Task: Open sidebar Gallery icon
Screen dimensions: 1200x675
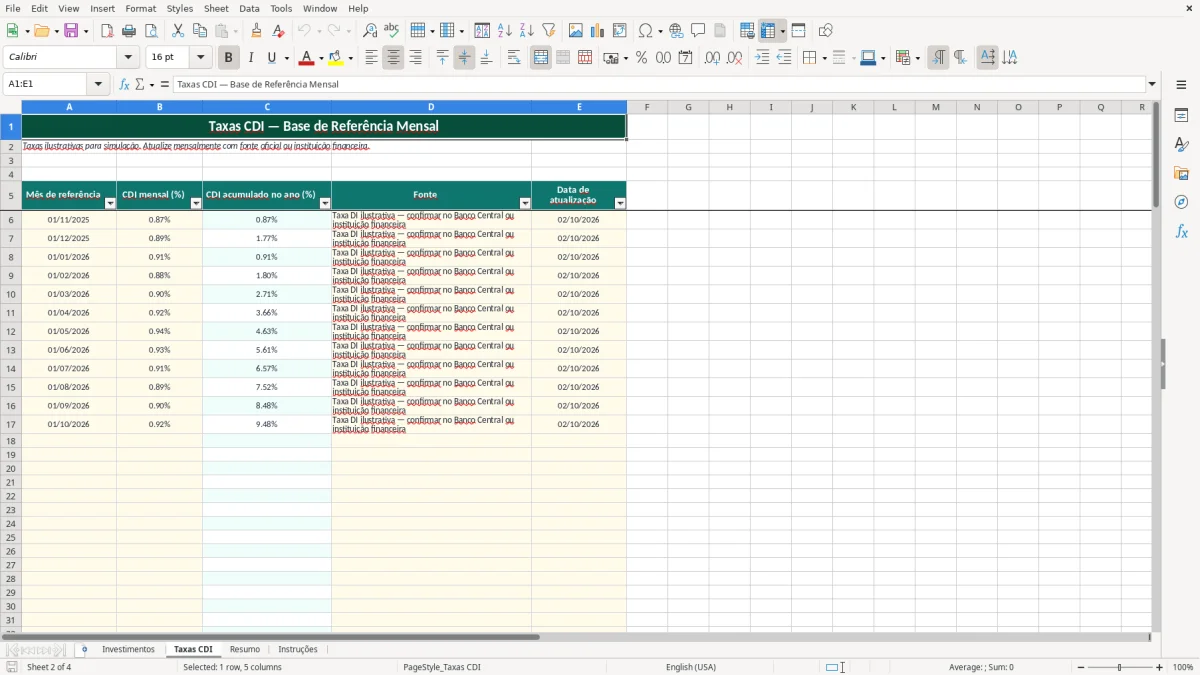Action: click(x=1181, y=173)
